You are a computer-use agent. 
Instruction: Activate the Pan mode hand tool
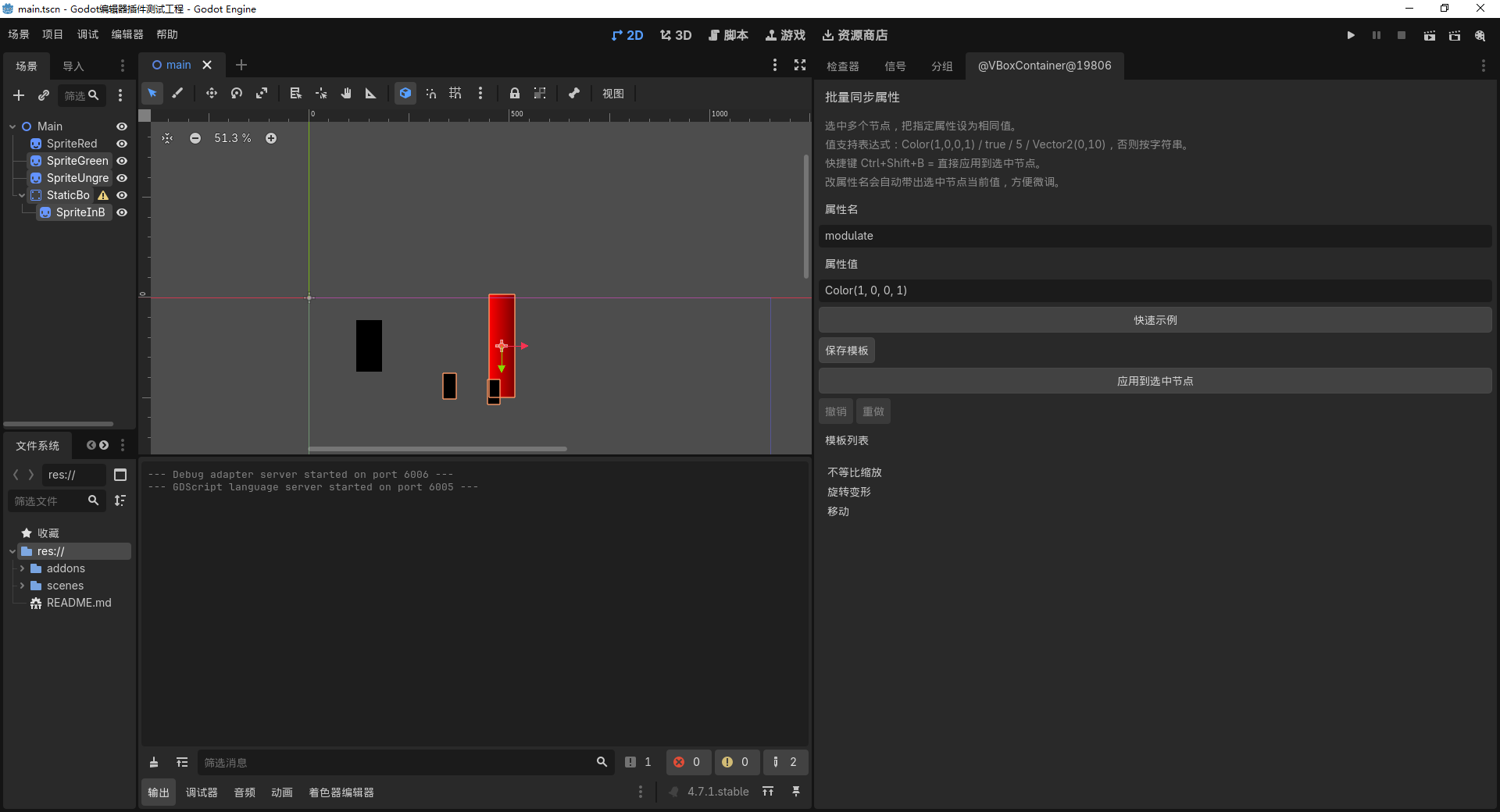[x=346, y=94]
